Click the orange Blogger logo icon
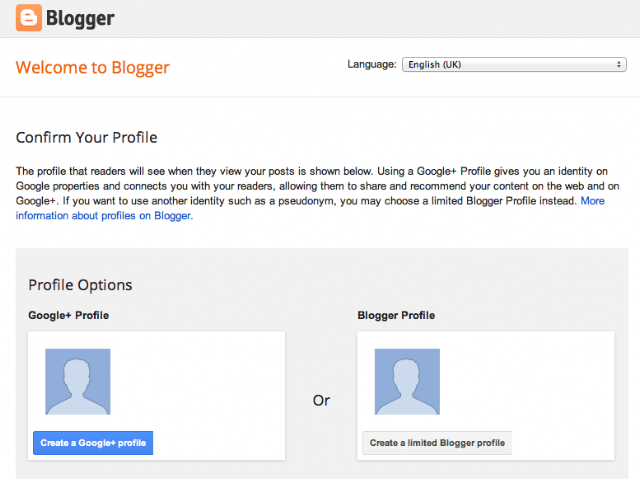640x479 pixels. click(x=29, y=18)
